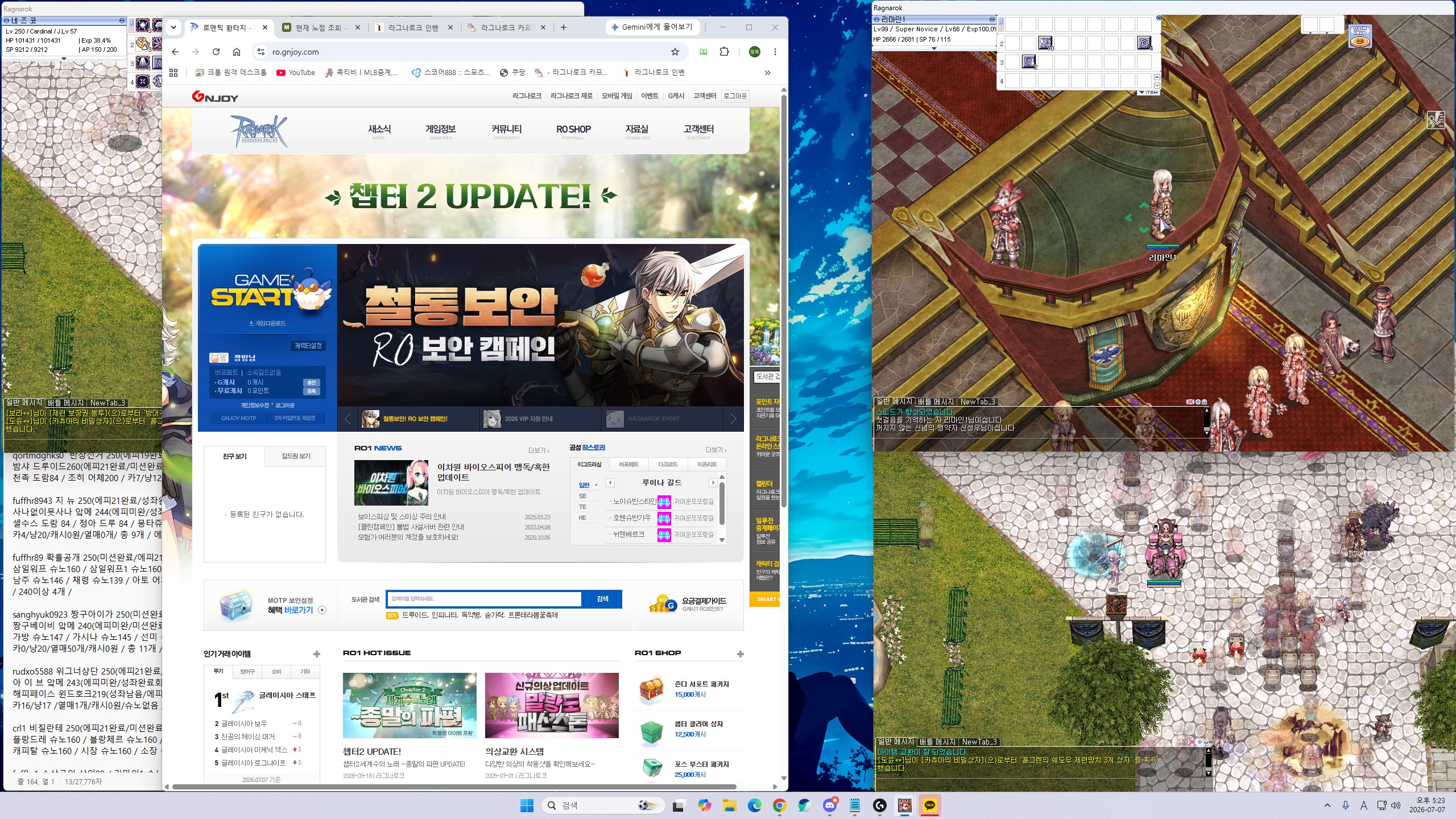Open a new Chrome tab
Viewport: 1456px width, 819px height.
(x=563, y=27)
